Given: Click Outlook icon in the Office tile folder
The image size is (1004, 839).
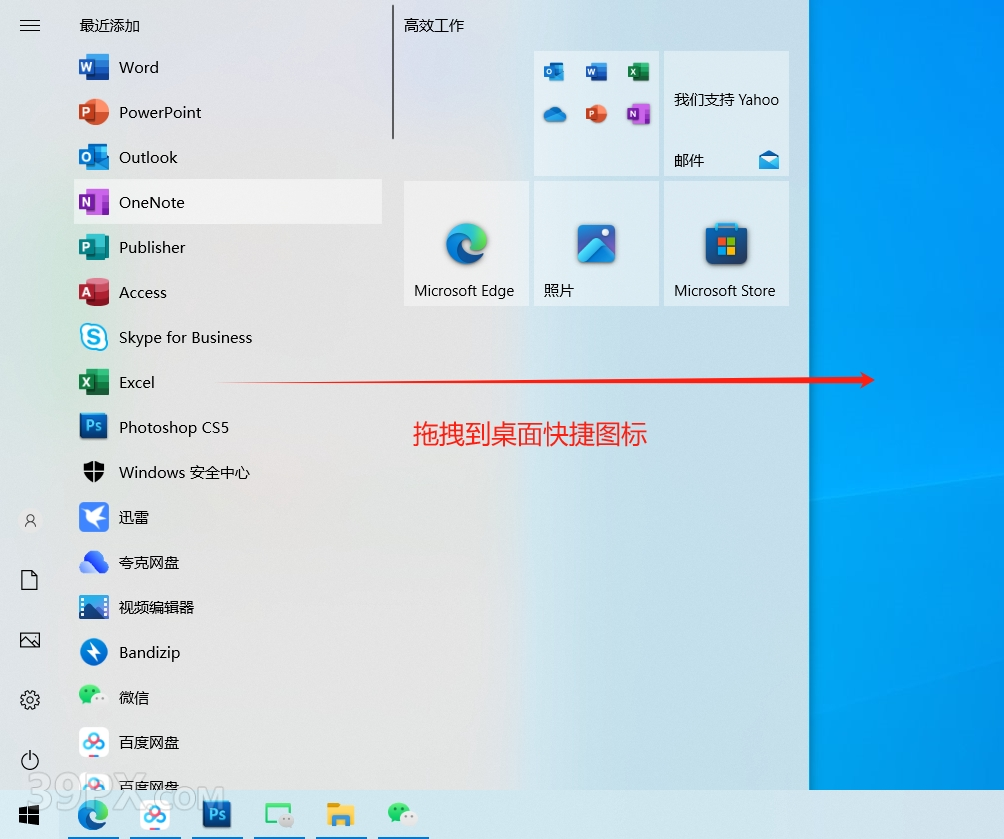Looking at the screenshot, I should pyautogui.click(x=554, y=72).
